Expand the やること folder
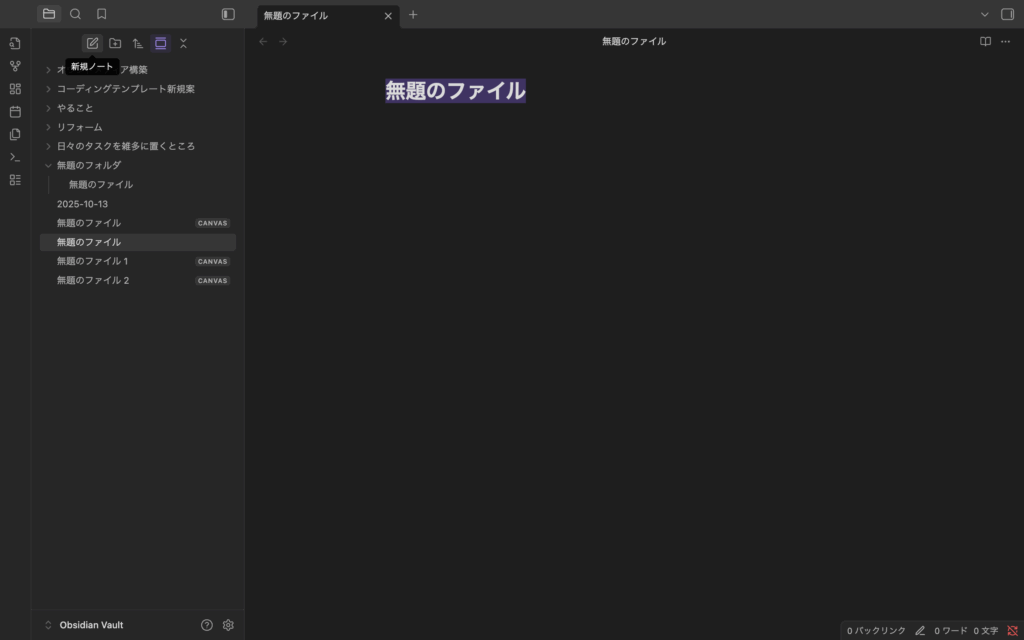 pyautogui.click(x=48, y=108)
